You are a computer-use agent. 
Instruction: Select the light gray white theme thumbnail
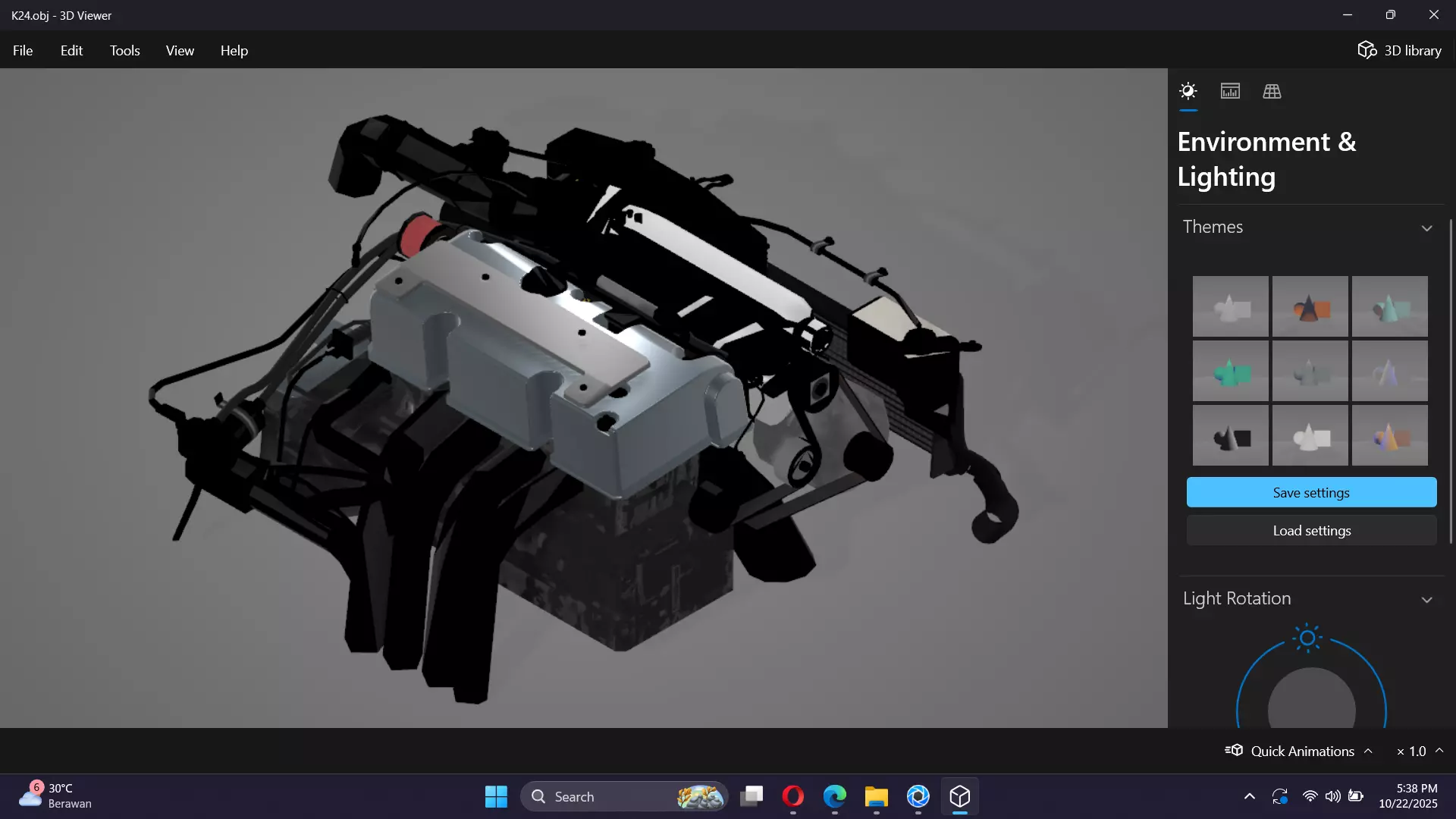coord(1230,306)
